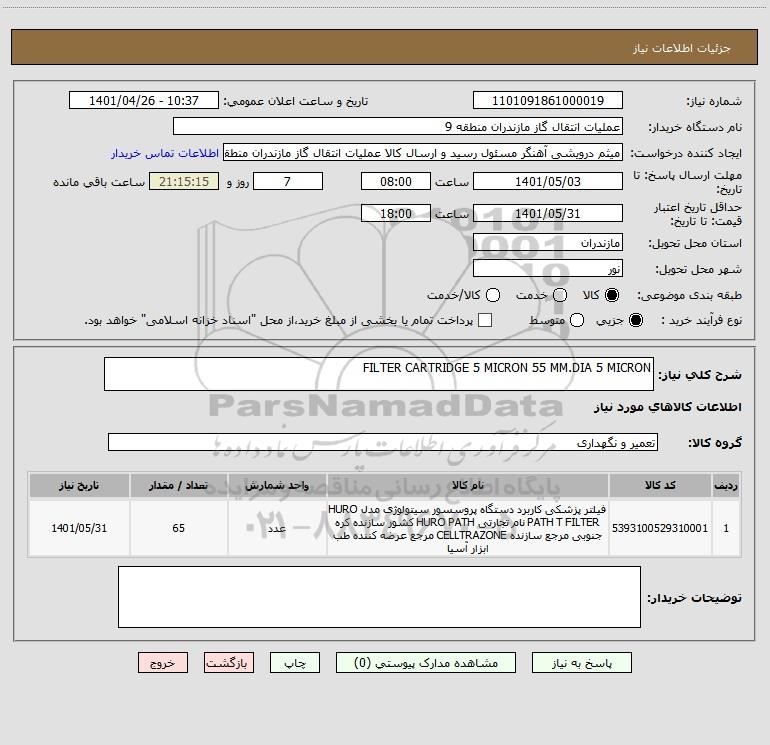Click the row number 1 cell
The image size is (770, 745).
[726, 528]
